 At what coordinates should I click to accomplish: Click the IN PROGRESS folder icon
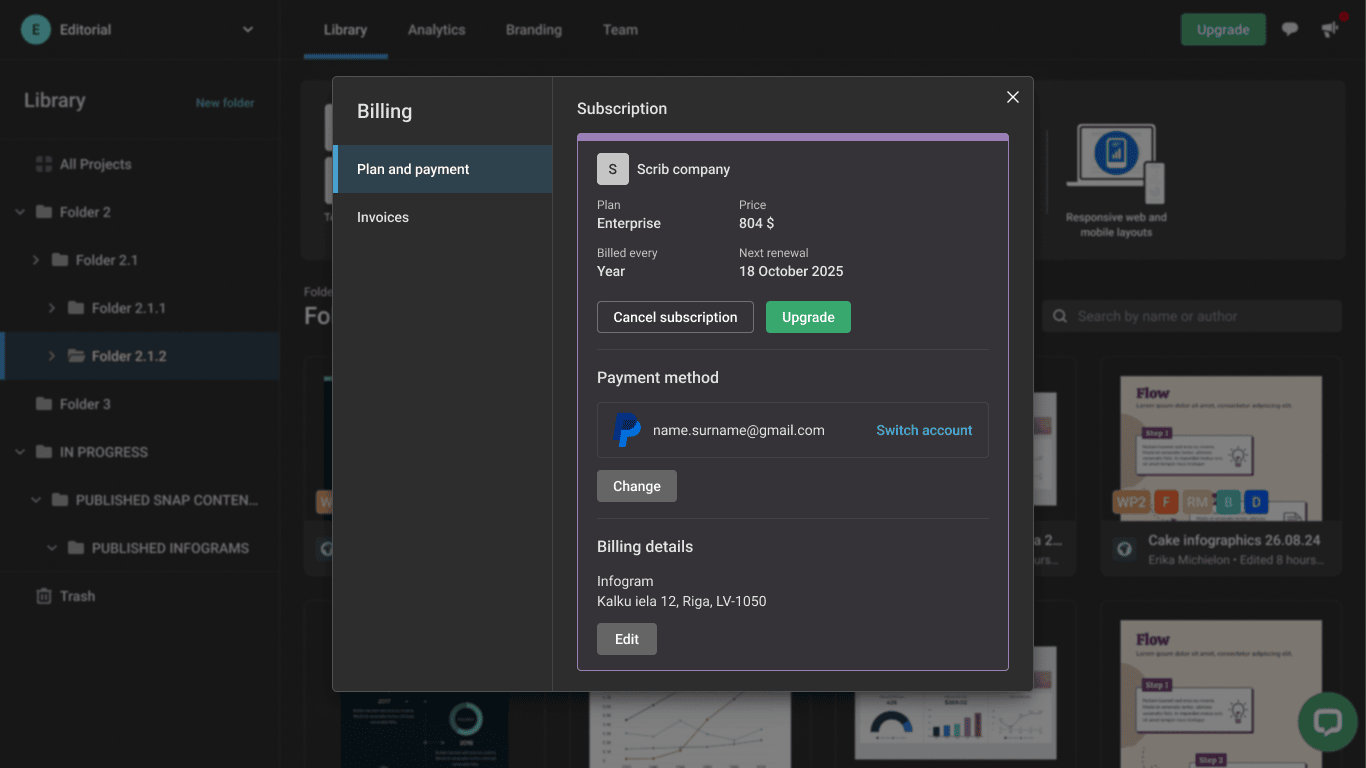[44, 452]
